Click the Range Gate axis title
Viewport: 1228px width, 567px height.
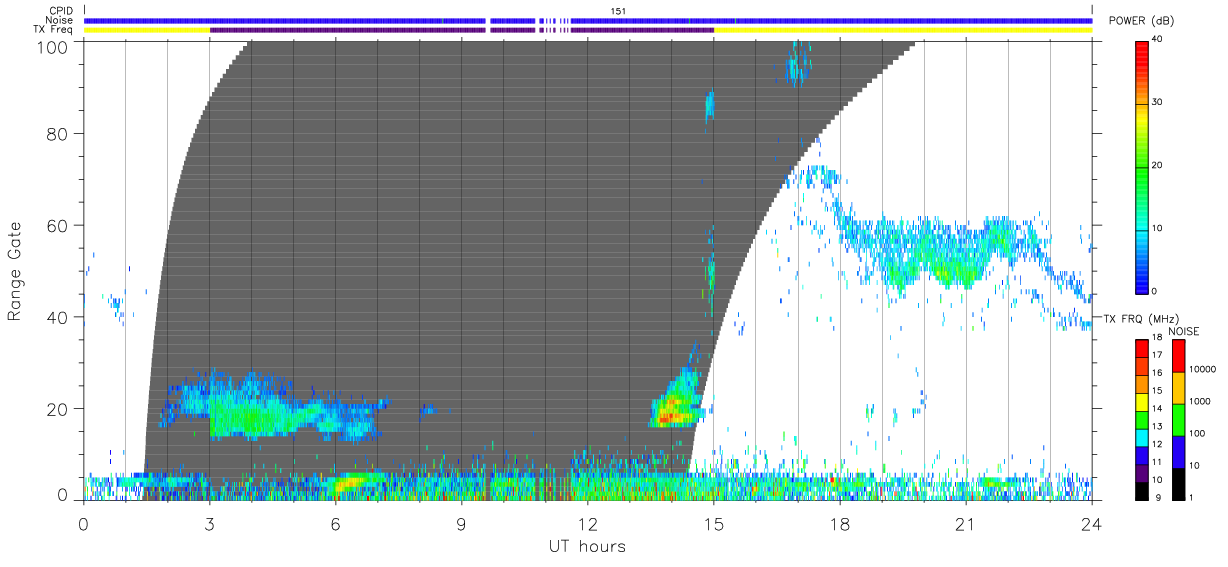15,271
